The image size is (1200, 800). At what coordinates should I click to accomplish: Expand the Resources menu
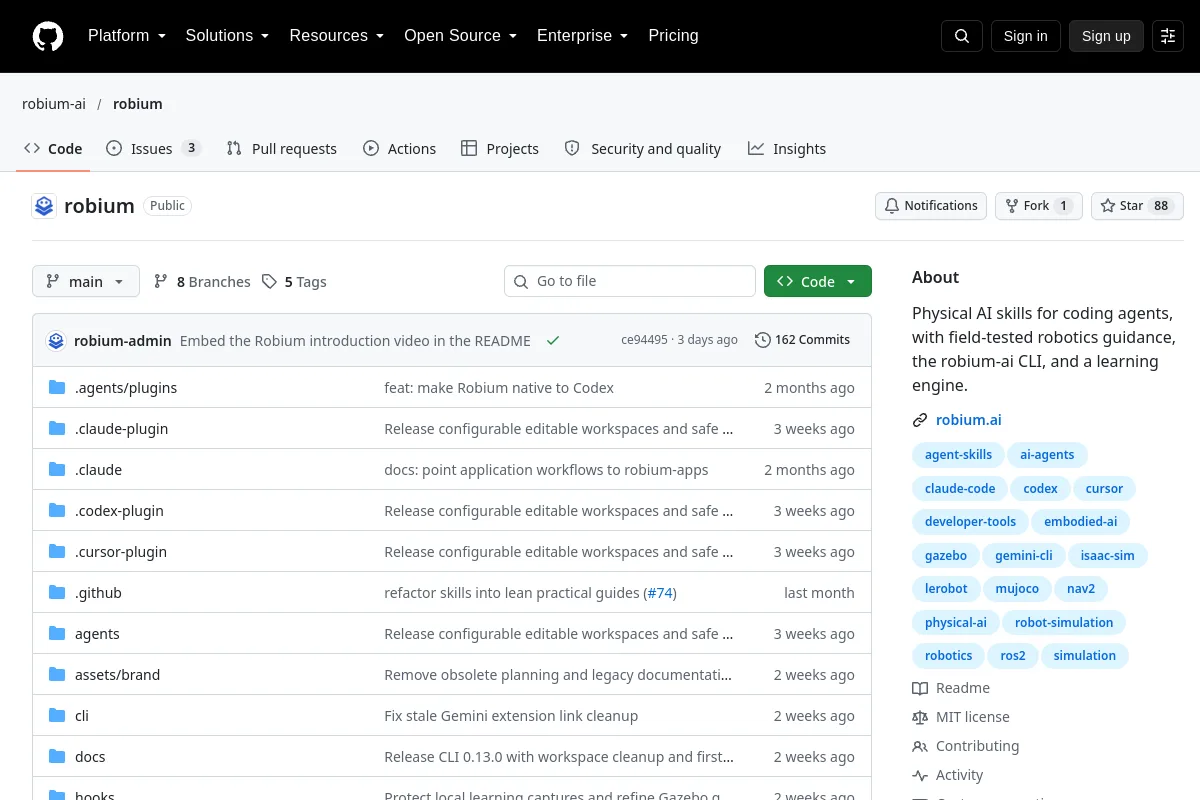[x=337, y=36]
